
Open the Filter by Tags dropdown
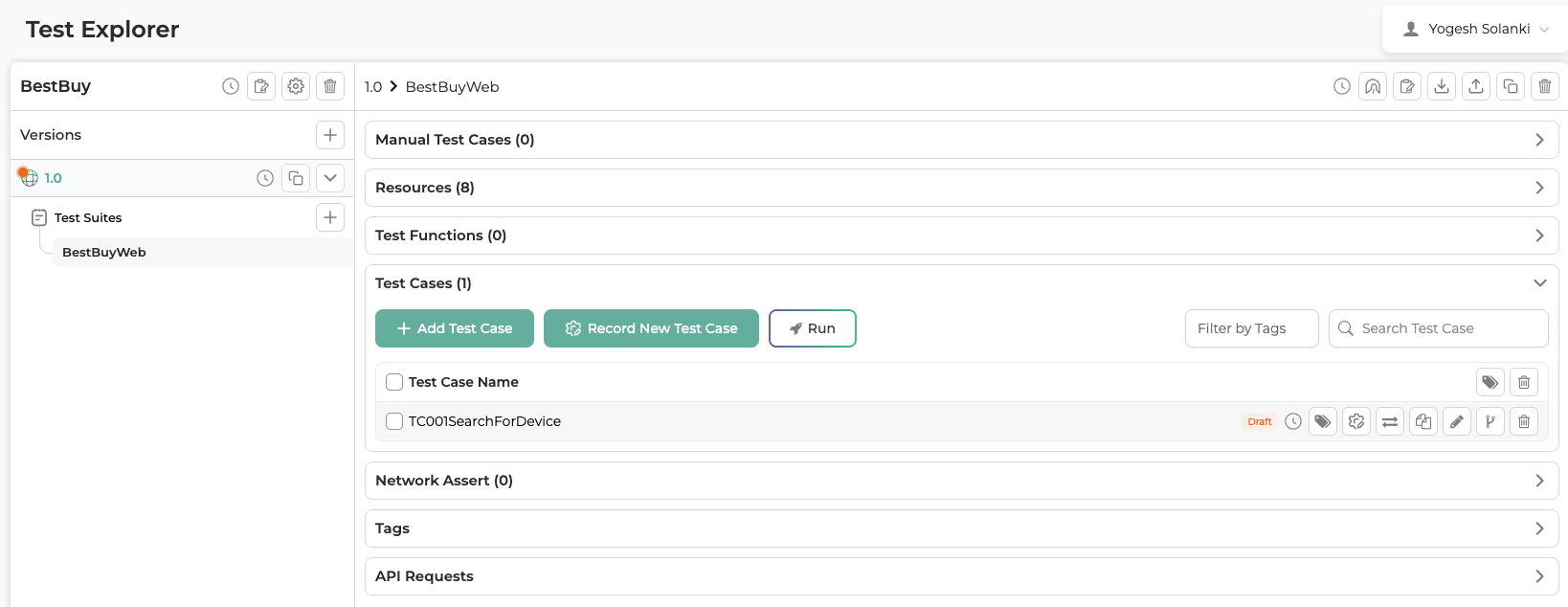click(x=1252, y=328)
